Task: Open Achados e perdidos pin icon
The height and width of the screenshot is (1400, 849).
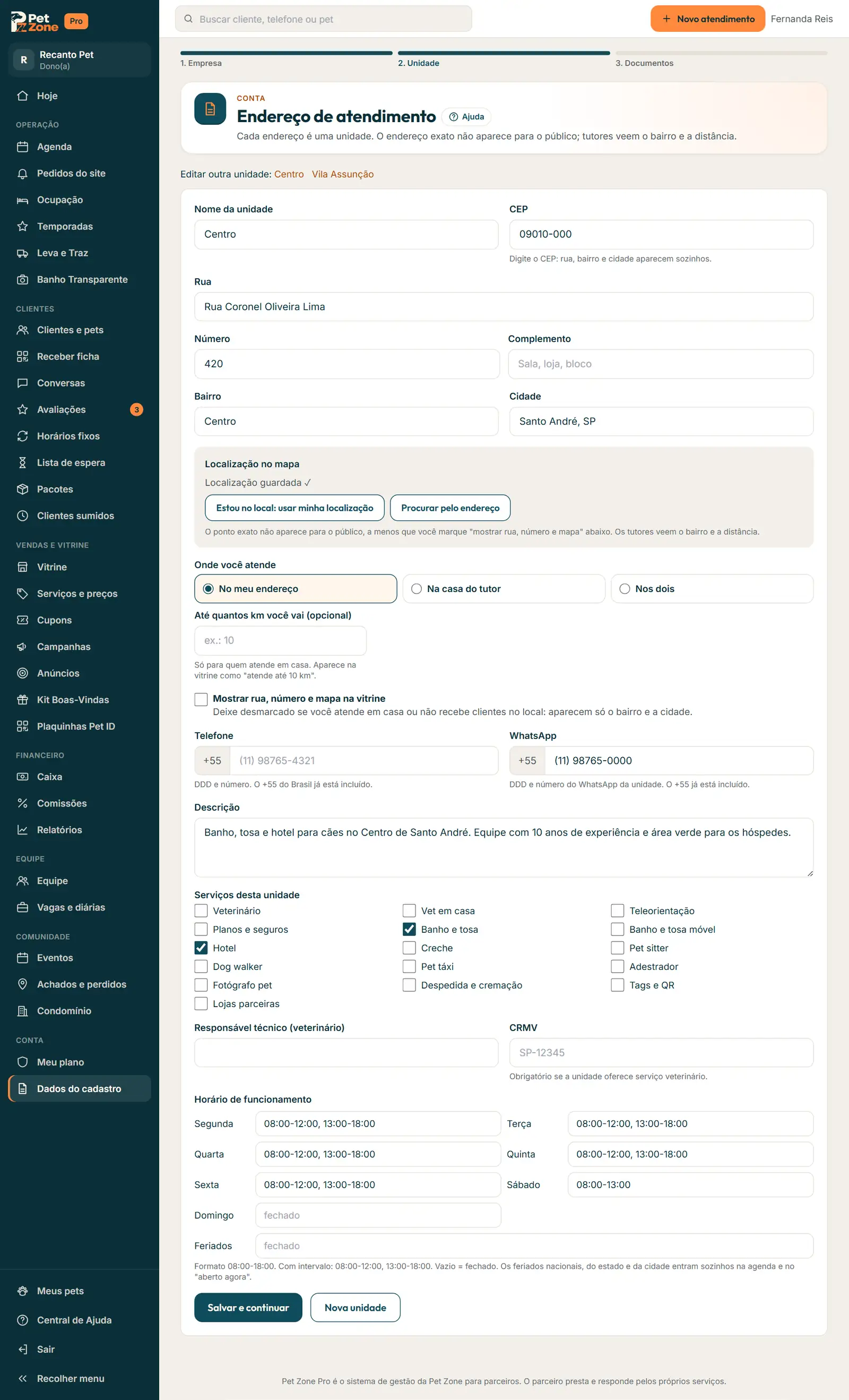Action: [23, 984]
